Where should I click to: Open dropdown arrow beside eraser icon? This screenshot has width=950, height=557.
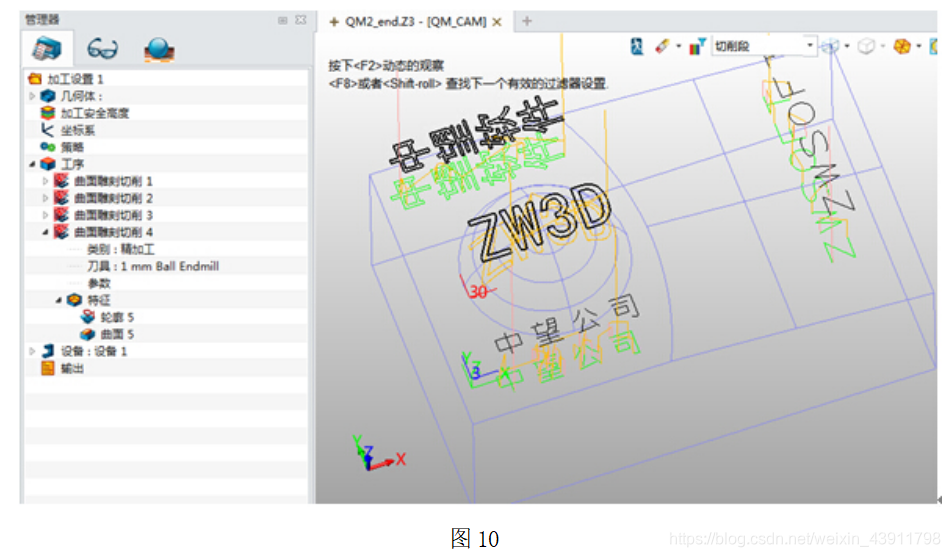coord(678,46)
